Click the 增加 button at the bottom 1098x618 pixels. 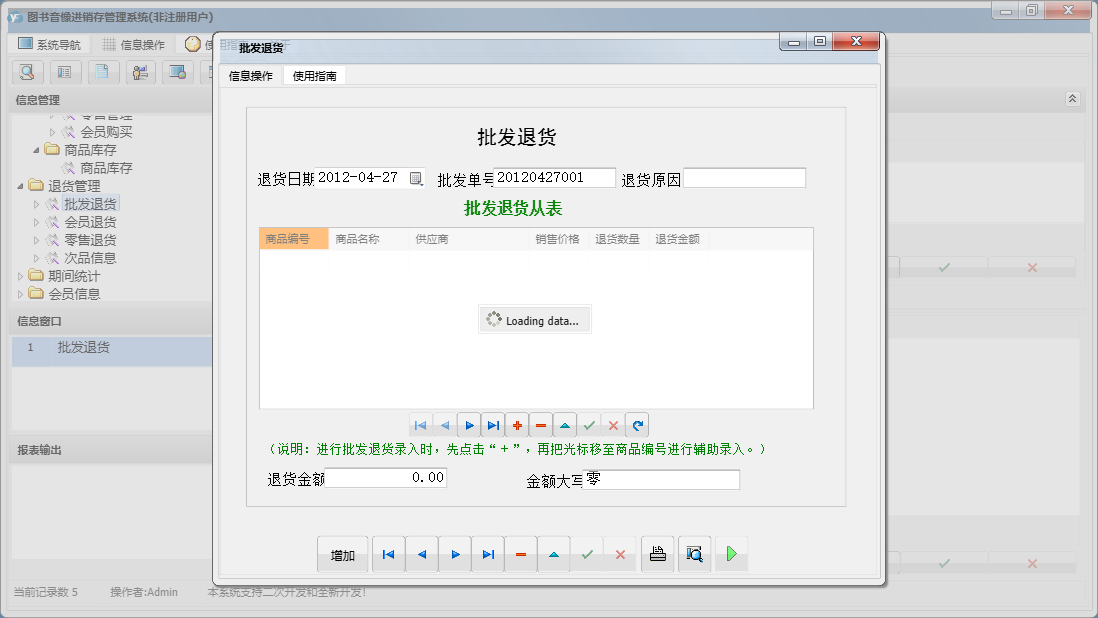342,553
